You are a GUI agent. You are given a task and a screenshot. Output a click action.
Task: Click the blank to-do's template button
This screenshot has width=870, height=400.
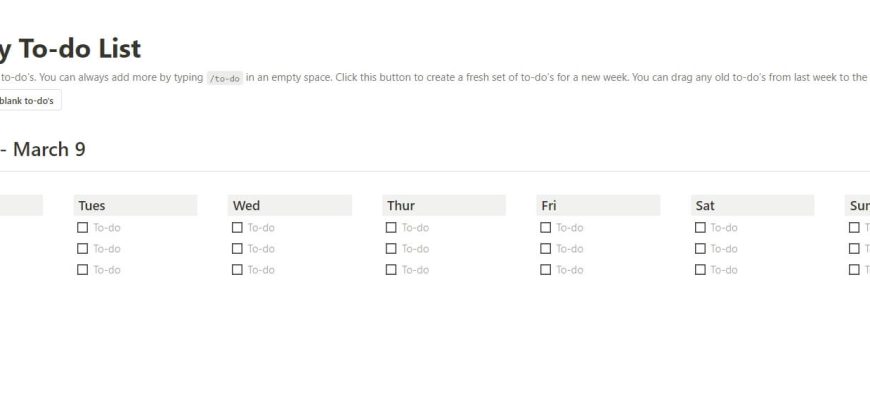tap(30, 101)
